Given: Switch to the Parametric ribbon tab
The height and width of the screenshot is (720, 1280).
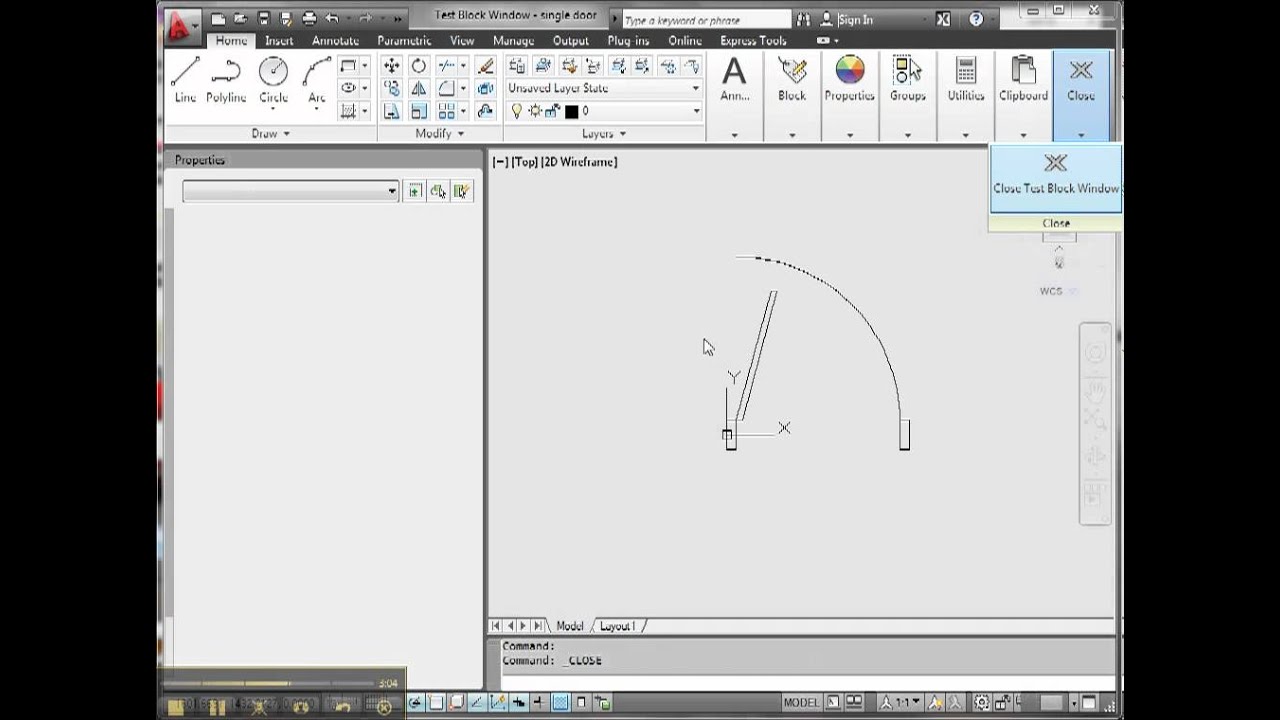Looking at the screenshot, I should pos(404,40).
